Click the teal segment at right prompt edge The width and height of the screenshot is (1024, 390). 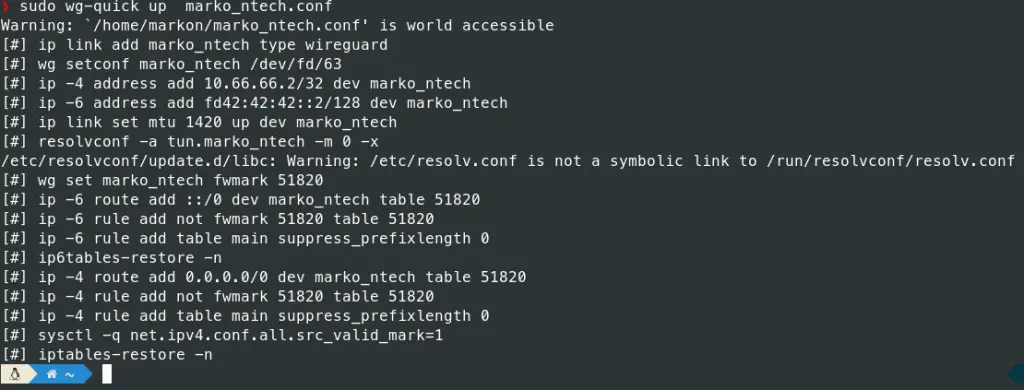tap(1016, 374)
